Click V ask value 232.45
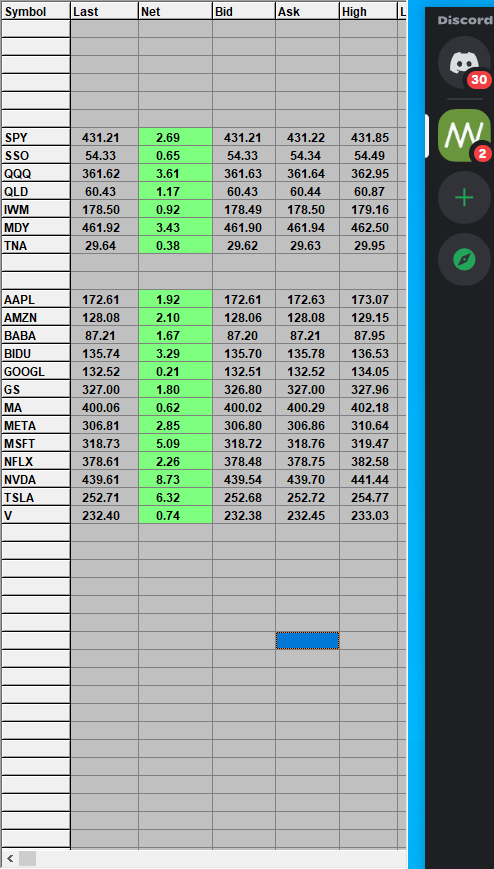The width and height of the screenshot is (494, 869). (x=308, y=515)
